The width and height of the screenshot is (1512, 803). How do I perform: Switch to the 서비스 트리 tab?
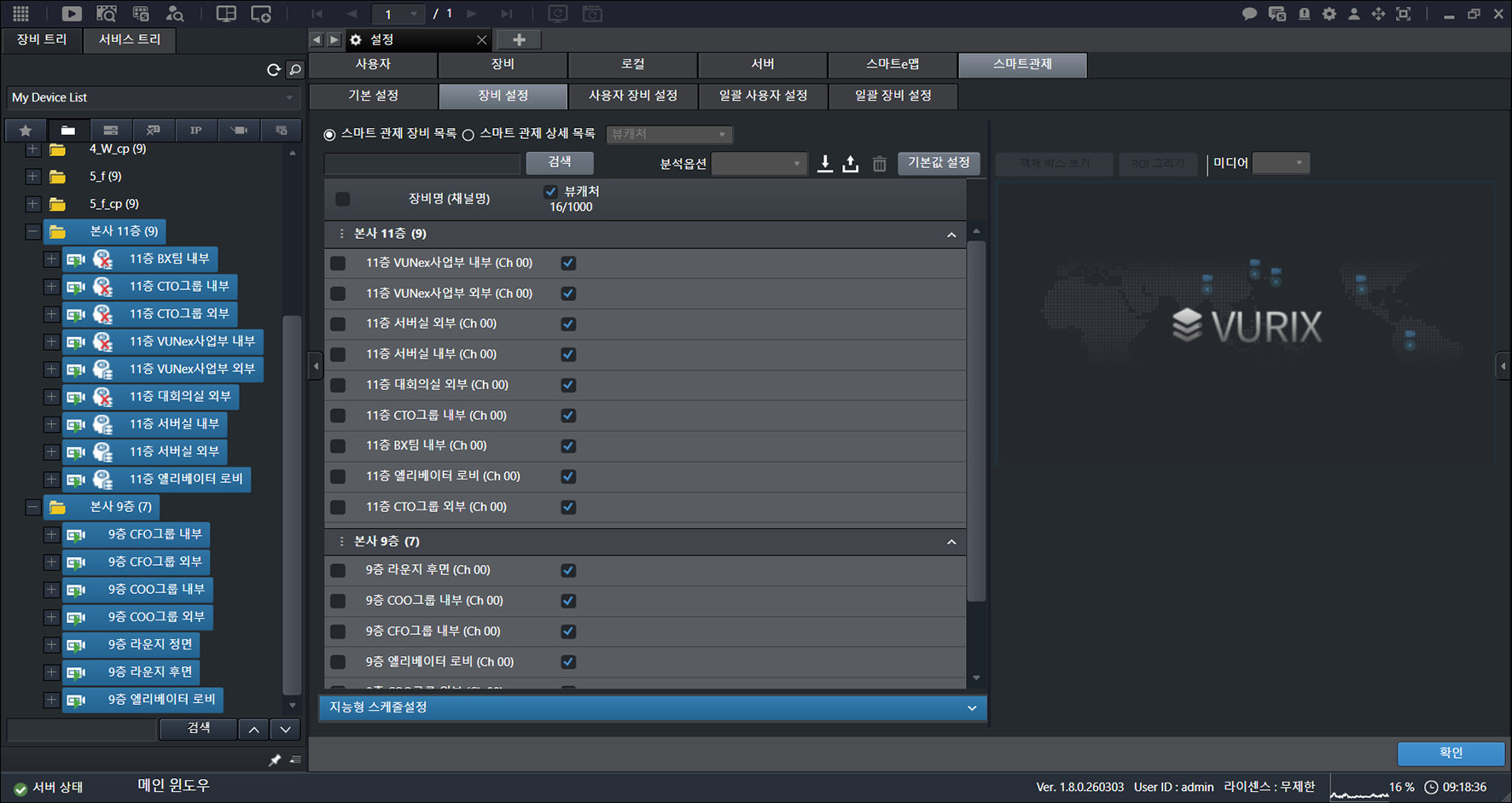click(x=130, y=40)
